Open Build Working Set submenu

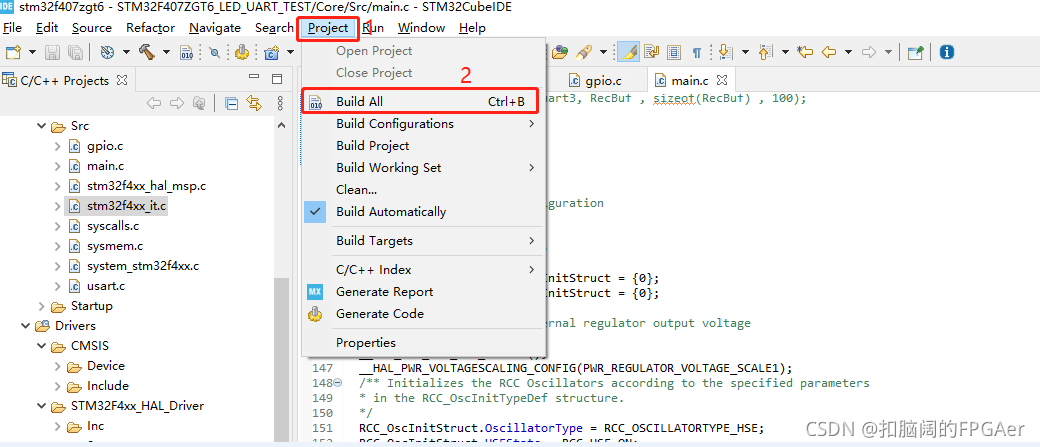click(423, 168)
